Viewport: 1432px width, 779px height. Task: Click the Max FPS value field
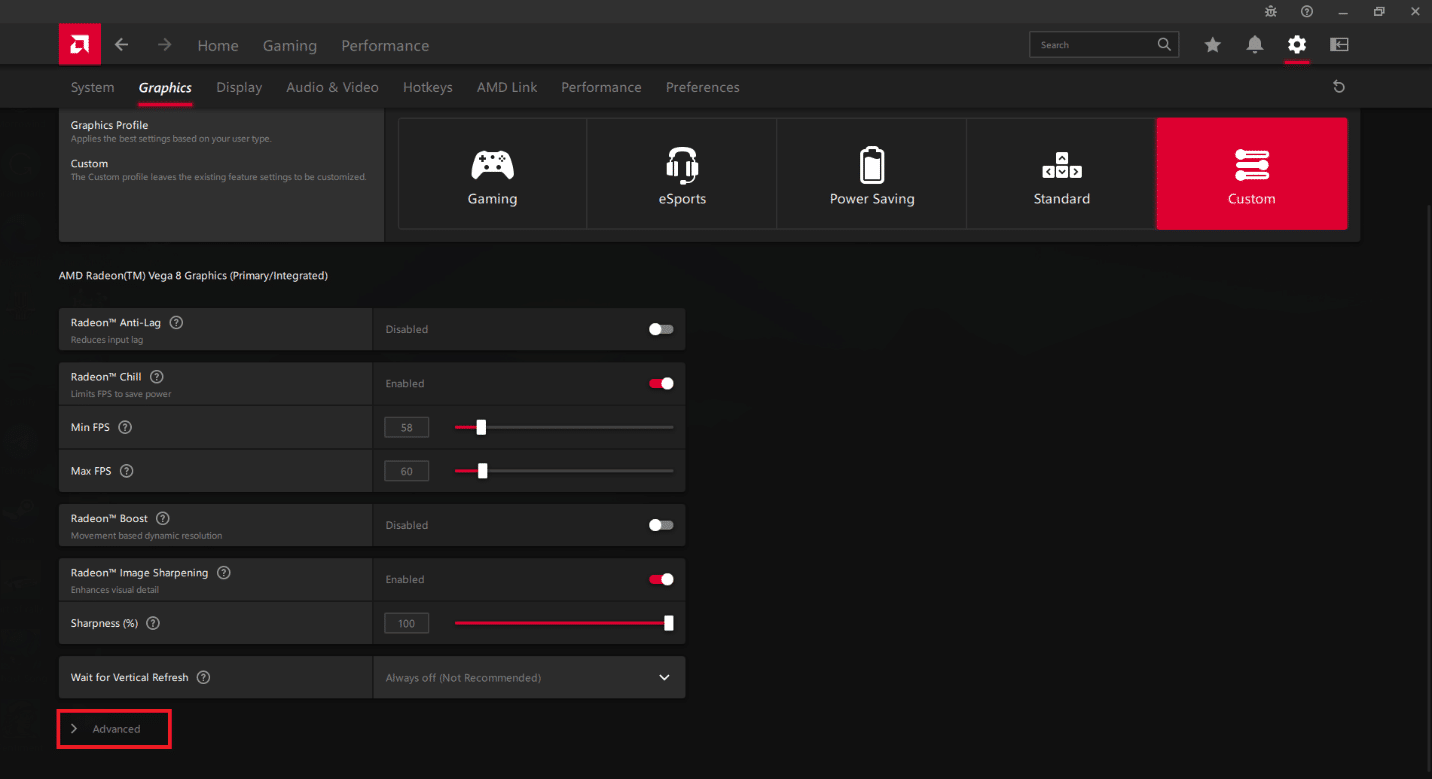click(x=406, y=471)
